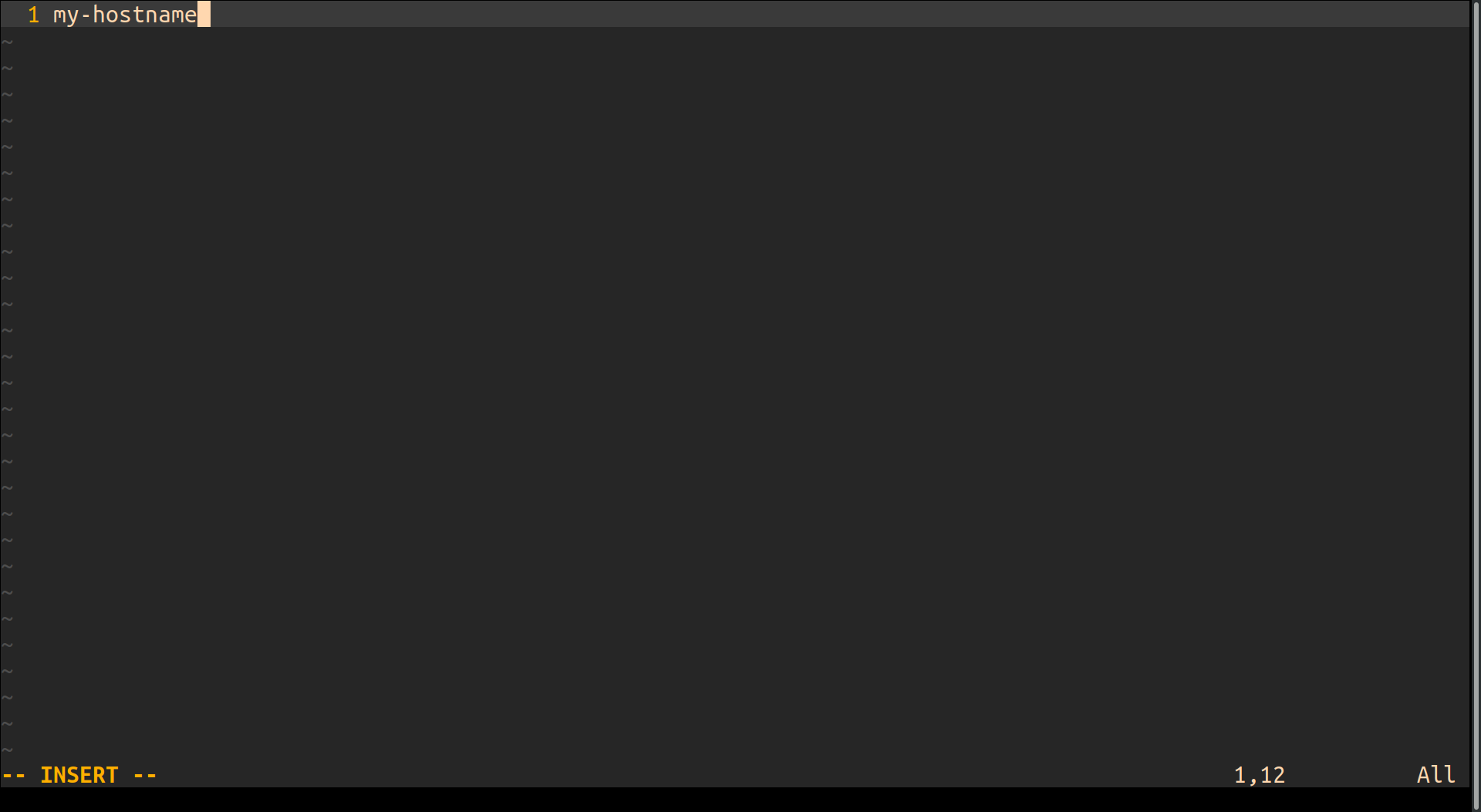Screen dimensions: 1481x812
Task: Click the second tilde marker in left column
Action: pos(7,69)
